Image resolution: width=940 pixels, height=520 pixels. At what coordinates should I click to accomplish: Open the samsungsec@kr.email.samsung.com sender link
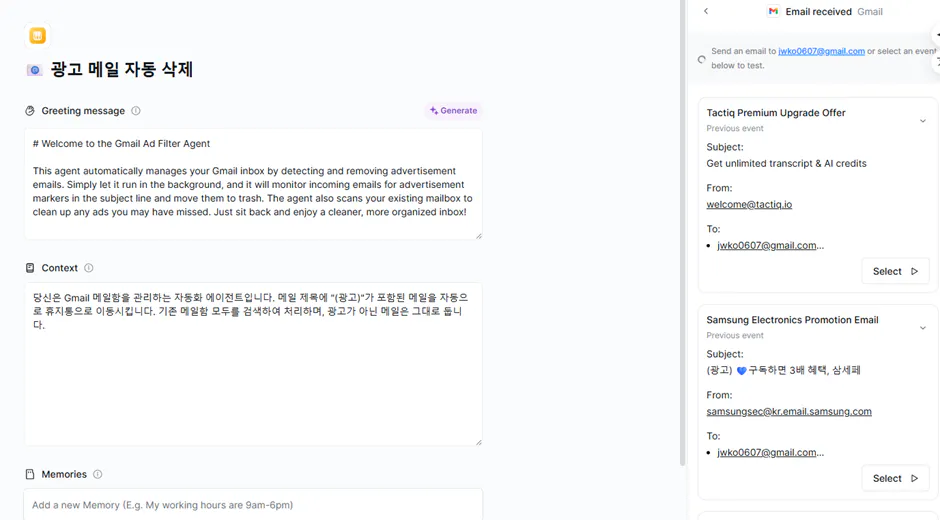tap(789, 411)
